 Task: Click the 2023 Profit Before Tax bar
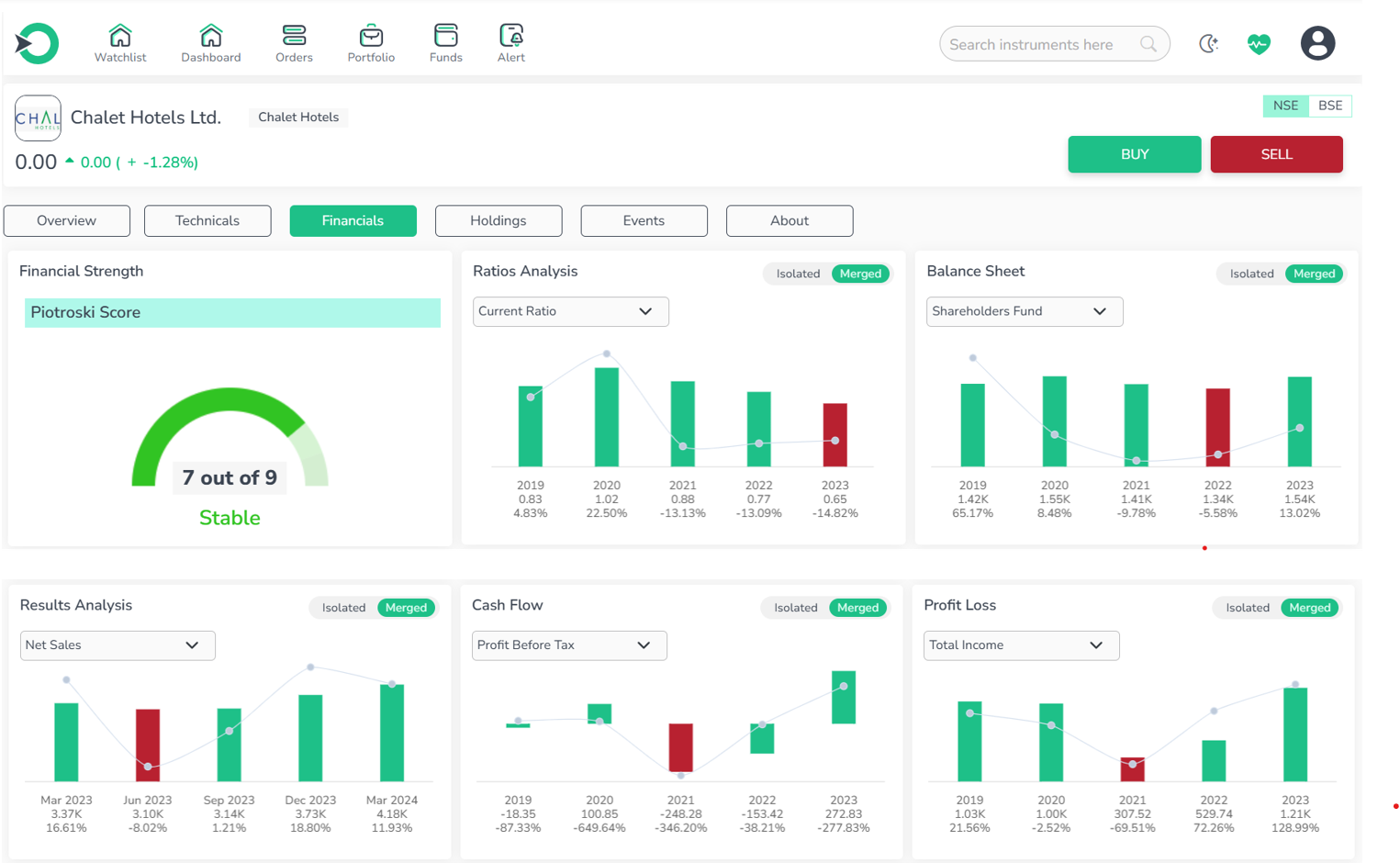(x=844, y=697)
